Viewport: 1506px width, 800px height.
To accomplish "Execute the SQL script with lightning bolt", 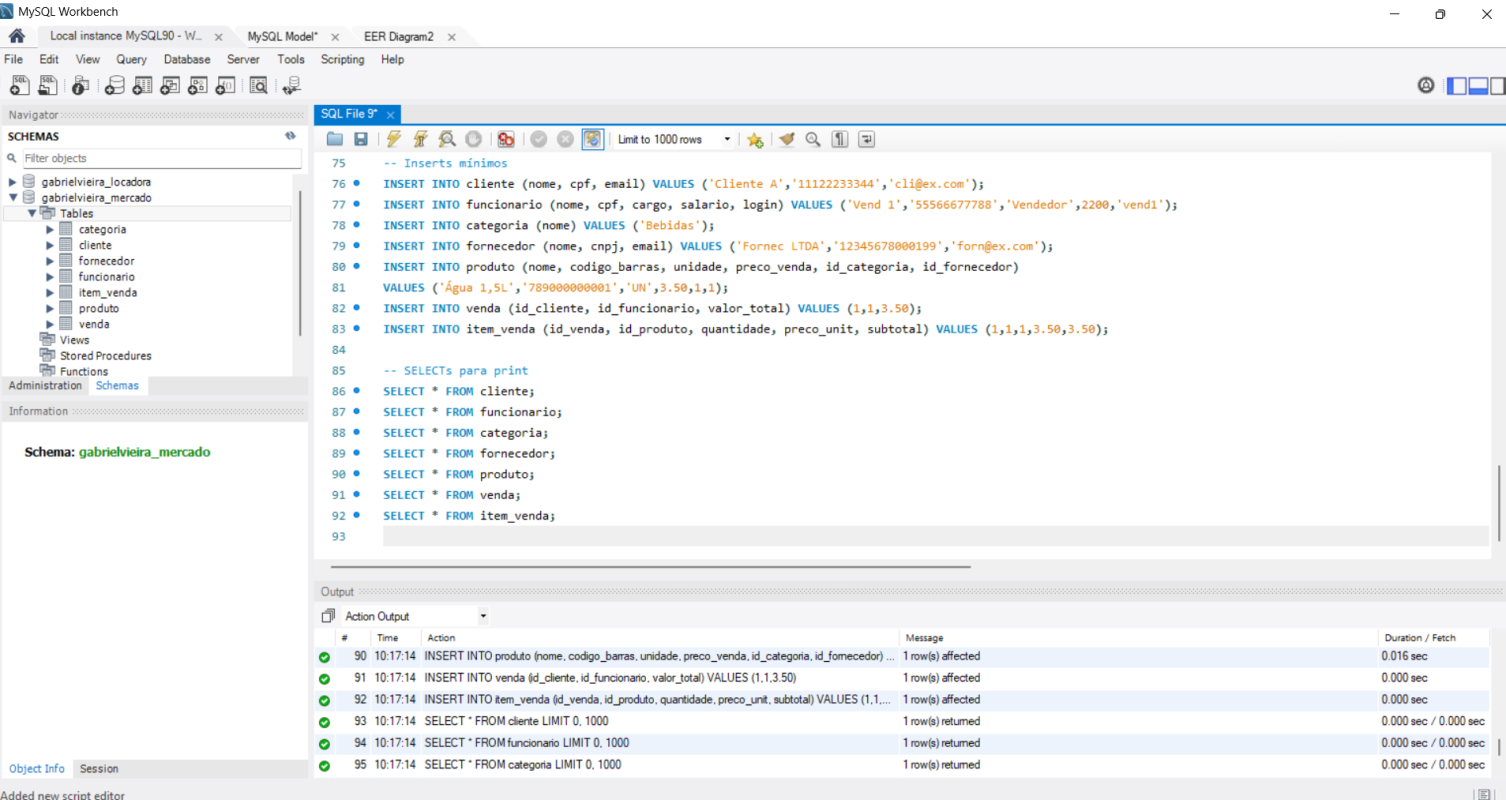I will [x=394, y=140].
